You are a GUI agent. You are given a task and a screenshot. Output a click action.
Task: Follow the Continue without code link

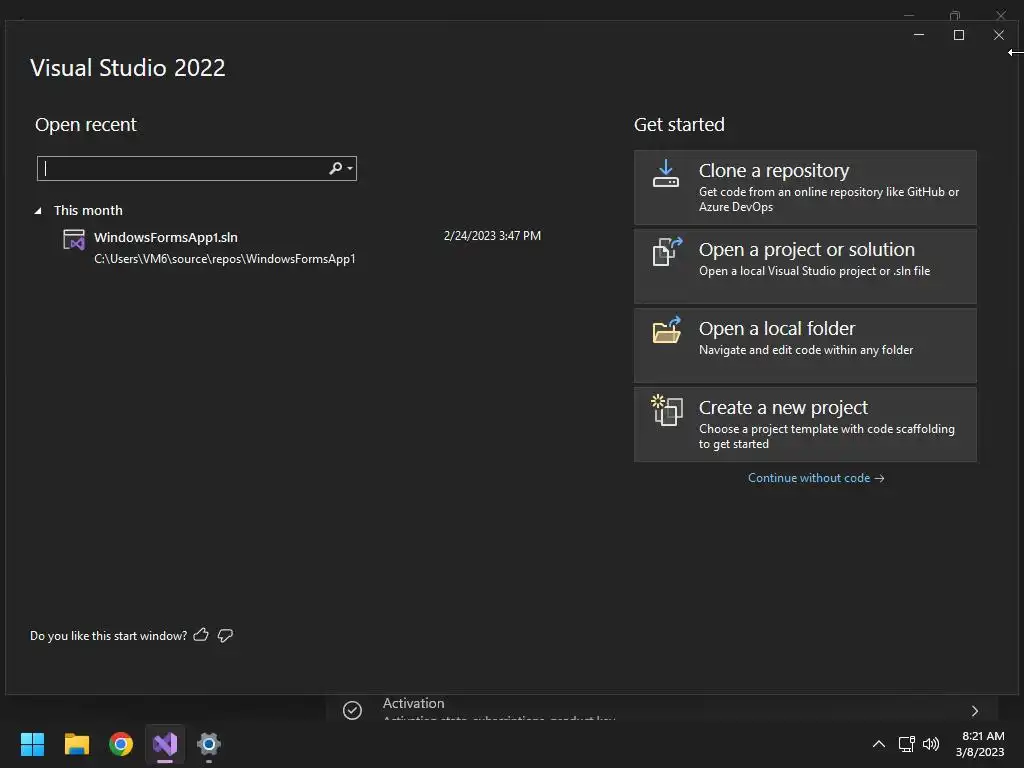tap(816, 478)
